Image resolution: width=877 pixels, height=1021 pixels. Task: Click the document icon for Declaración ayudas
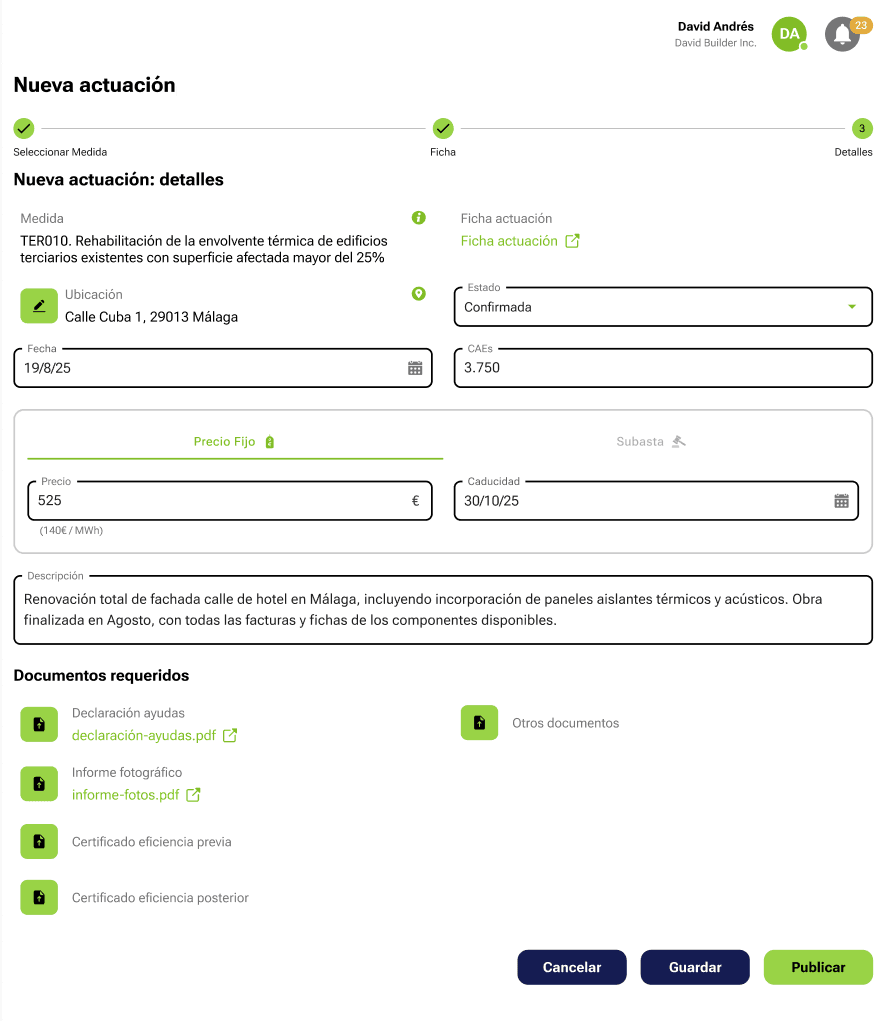(x=38, y=722)
